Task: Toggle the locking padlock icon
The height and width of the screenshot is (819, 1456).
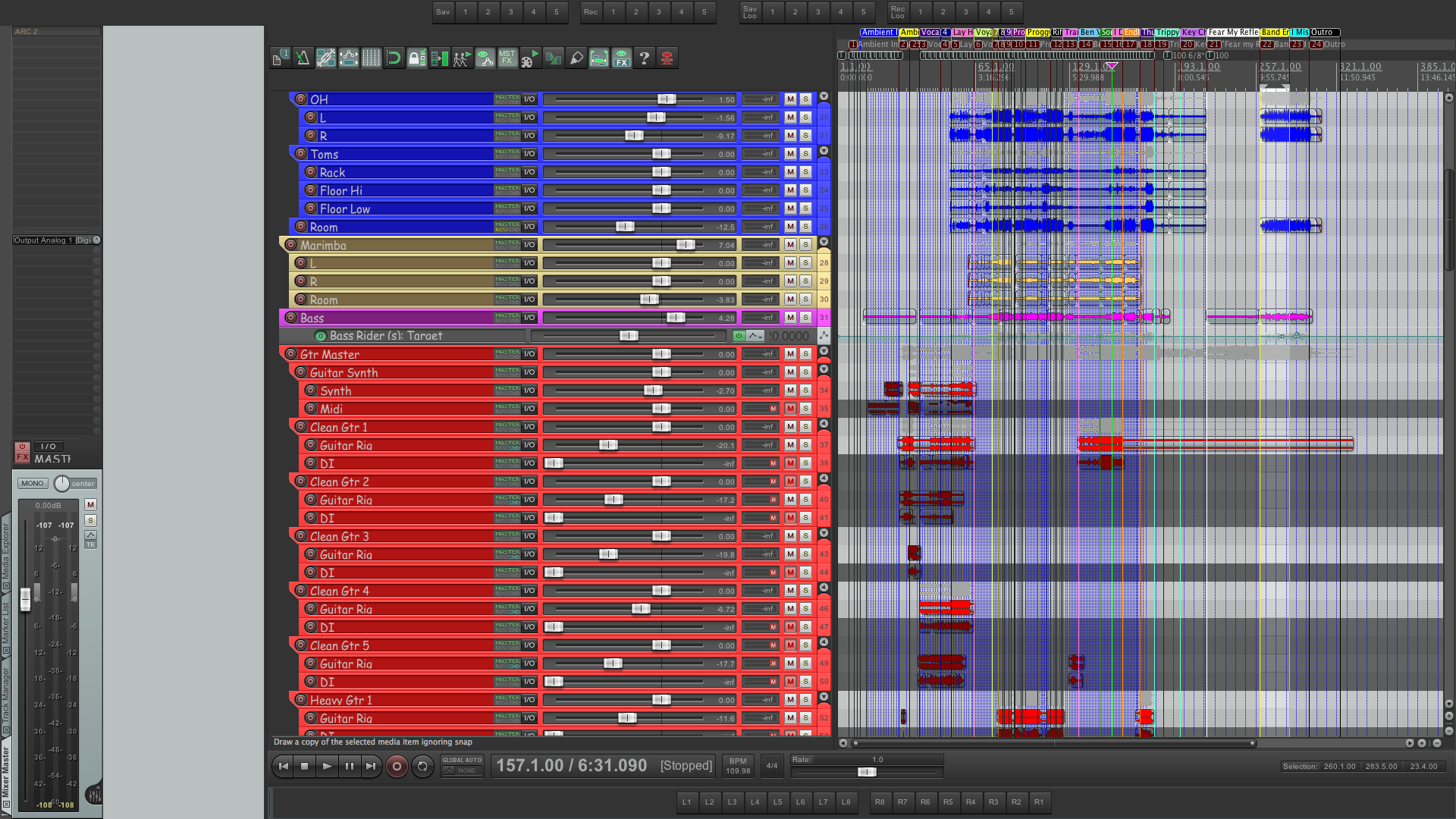Action: pos(416,58)
